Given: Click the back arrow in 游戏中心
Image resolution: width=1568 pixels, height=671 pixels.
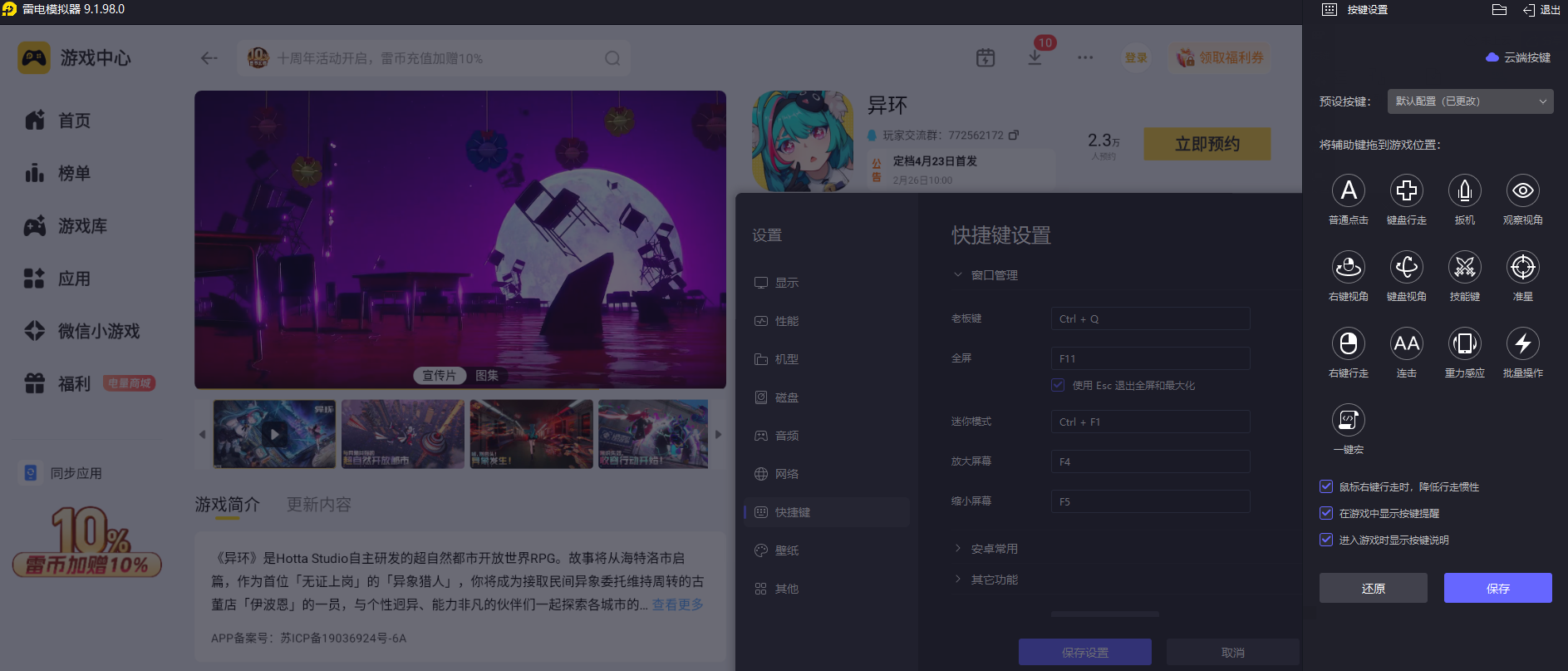Looking at the screenshot, I should (x=209, y=58).
